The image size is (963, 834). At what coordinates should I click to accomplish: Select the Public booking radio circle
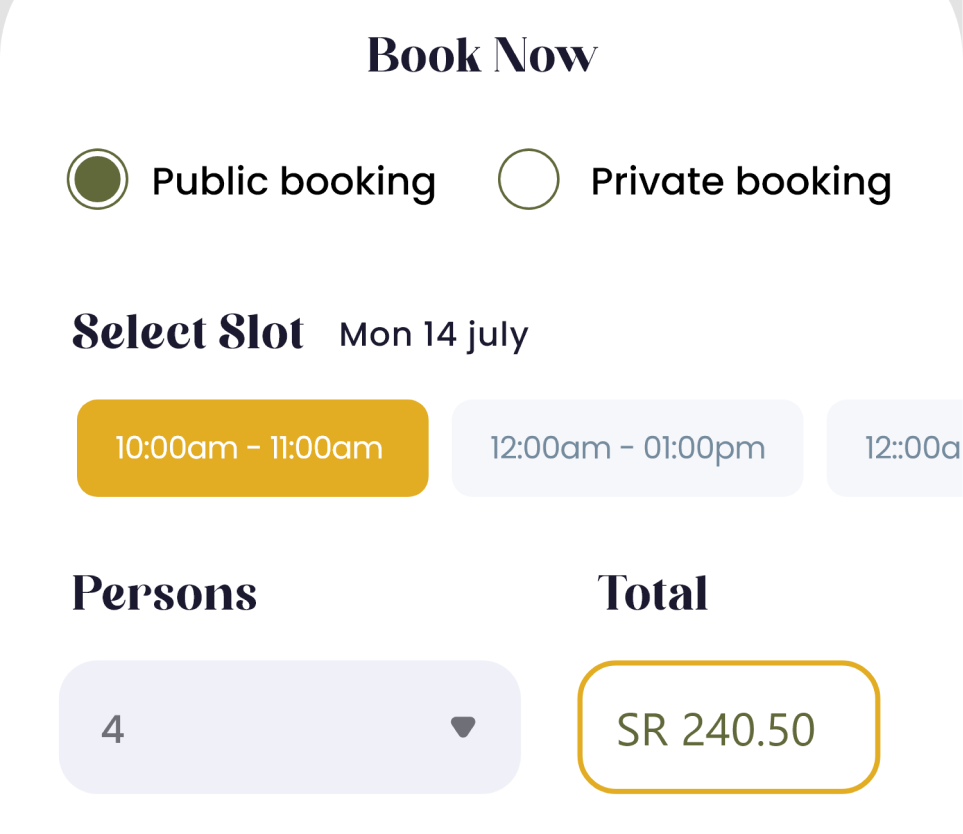(97, 180)
